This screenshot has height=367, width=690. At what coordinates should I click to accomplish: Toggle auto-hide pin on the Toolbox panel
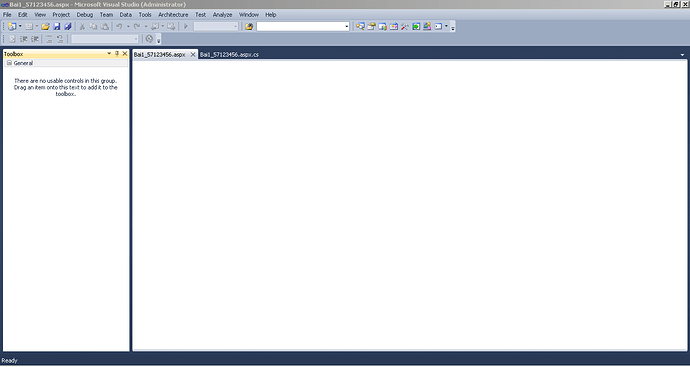click(x=117, y=54)
